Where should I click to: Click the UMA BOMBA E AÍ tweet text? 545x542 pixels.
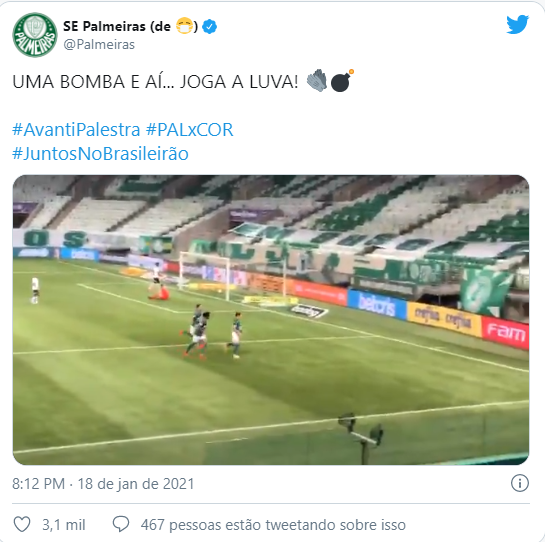tap(155, 82)
